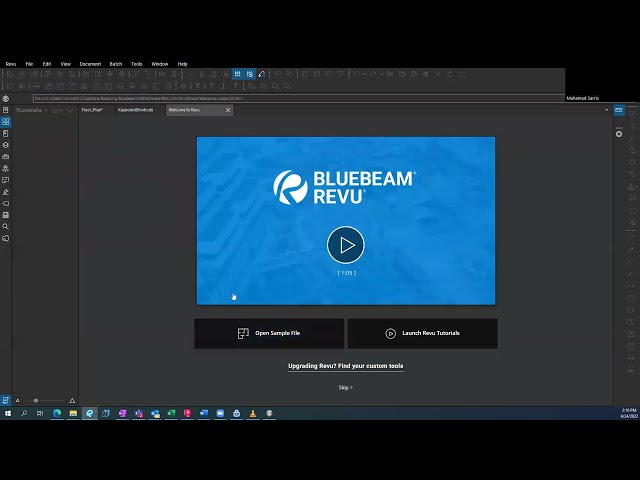
Task: Open Upgrading Revu custom tools link
Action: (x=346, y=366)
